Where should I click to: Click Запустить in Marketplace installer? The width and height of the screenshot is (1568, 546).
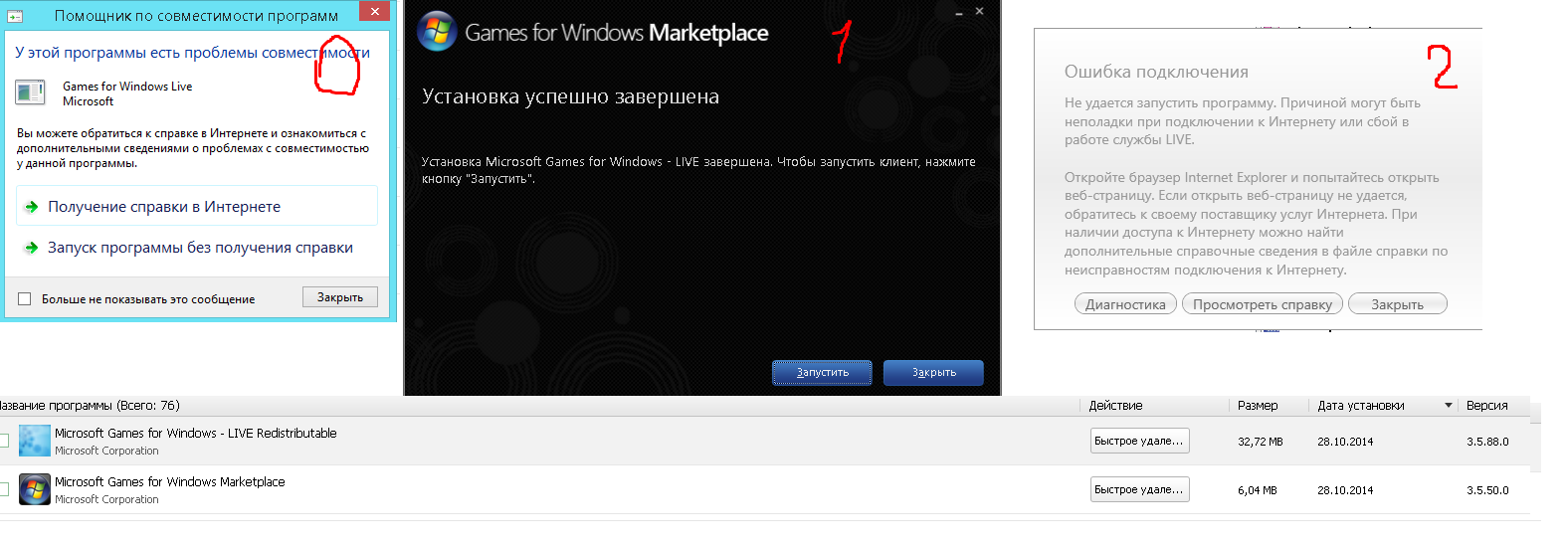[823, 372]
